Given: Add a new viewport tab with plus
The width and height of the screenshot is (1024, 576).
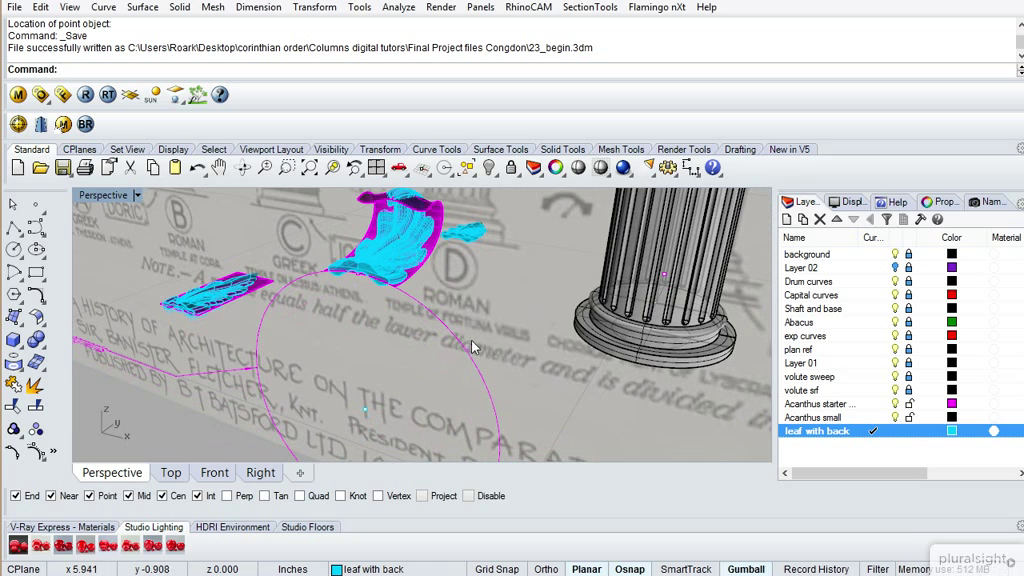Looking at the screenshot, I should tap(300, 473).
